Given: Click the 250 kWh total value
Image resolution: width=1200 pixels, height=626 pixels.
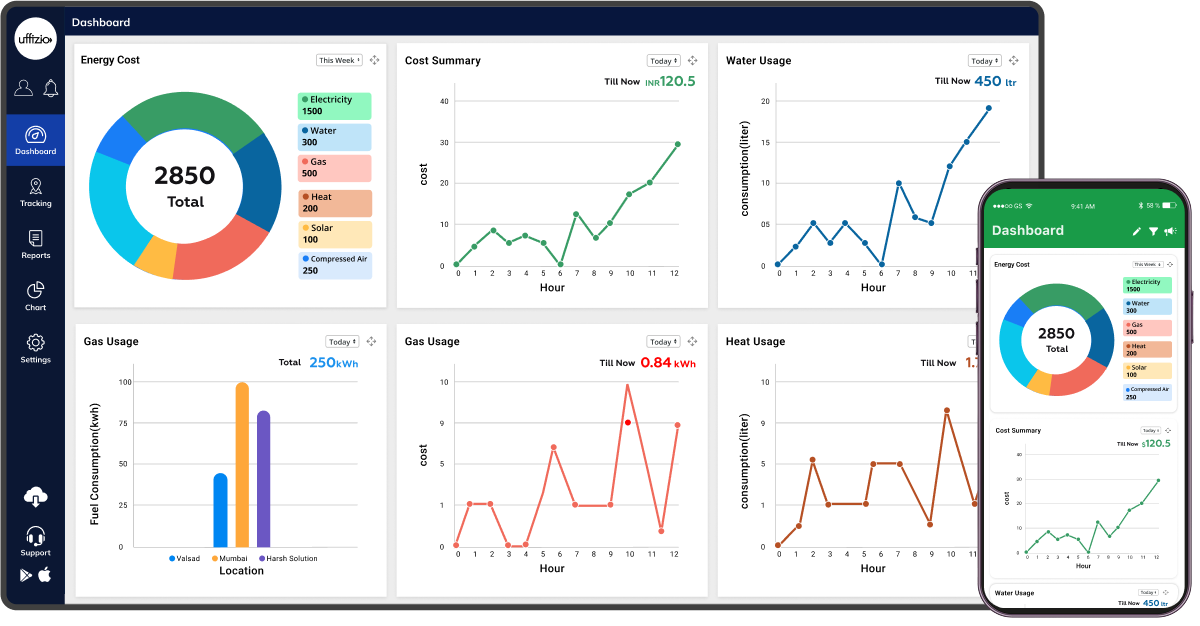Looking at the screenshot, I should [333, 362].
